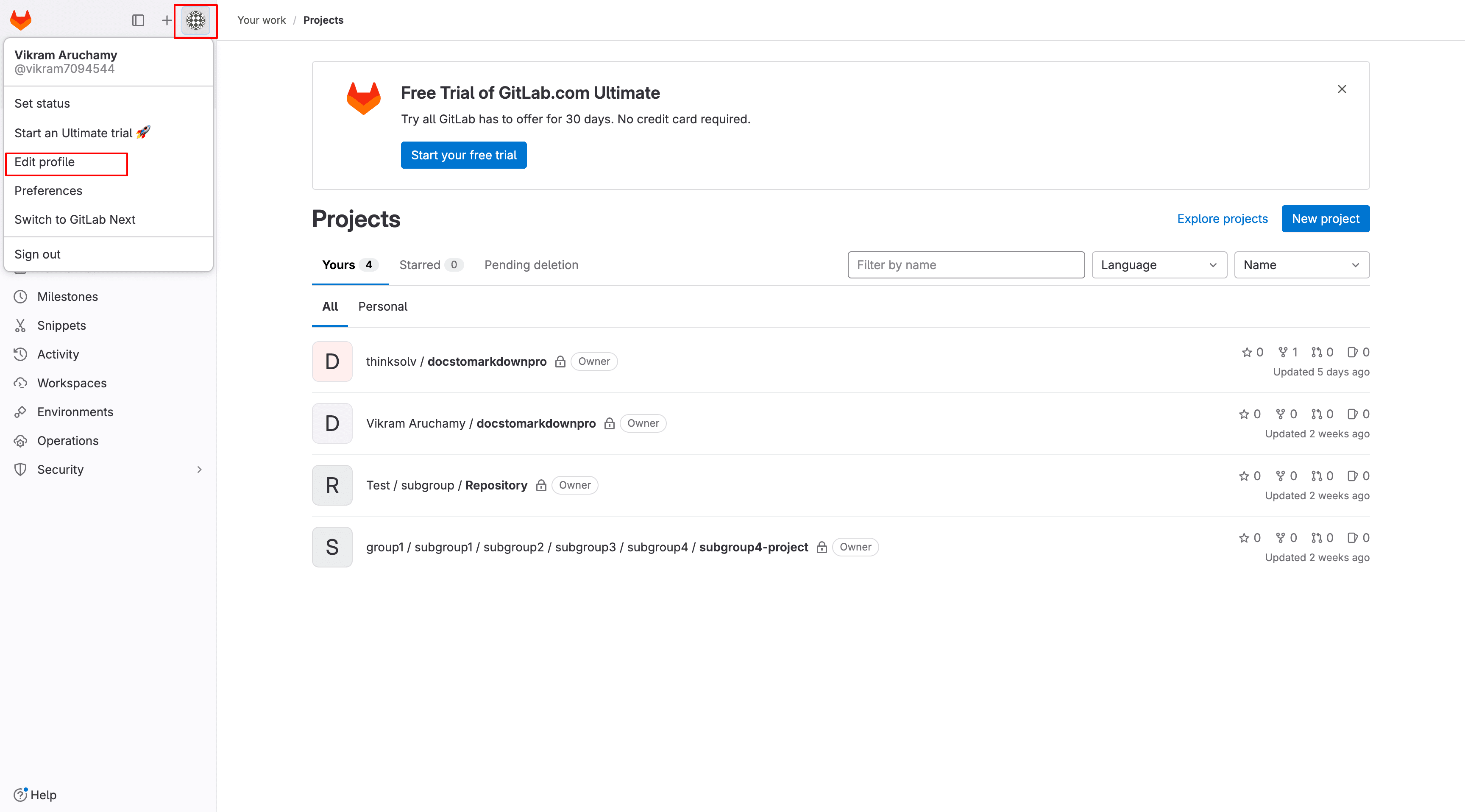Choose Start an Ultimate trial menu item
Screen dimensions: 1465x812
[83, 133]
